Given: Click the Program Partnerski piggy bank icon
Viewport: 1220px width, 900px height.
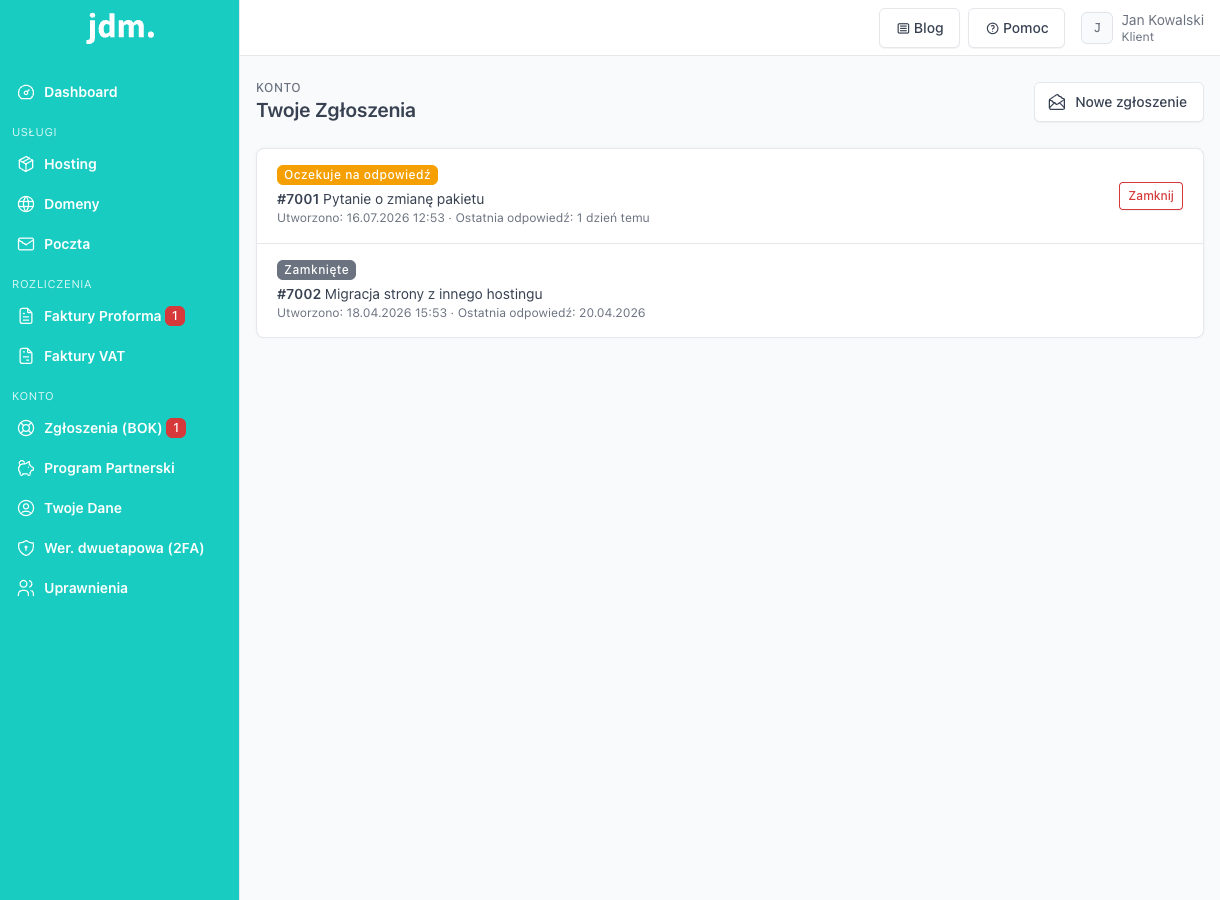Looking at the screenshot, I should 26,468.
